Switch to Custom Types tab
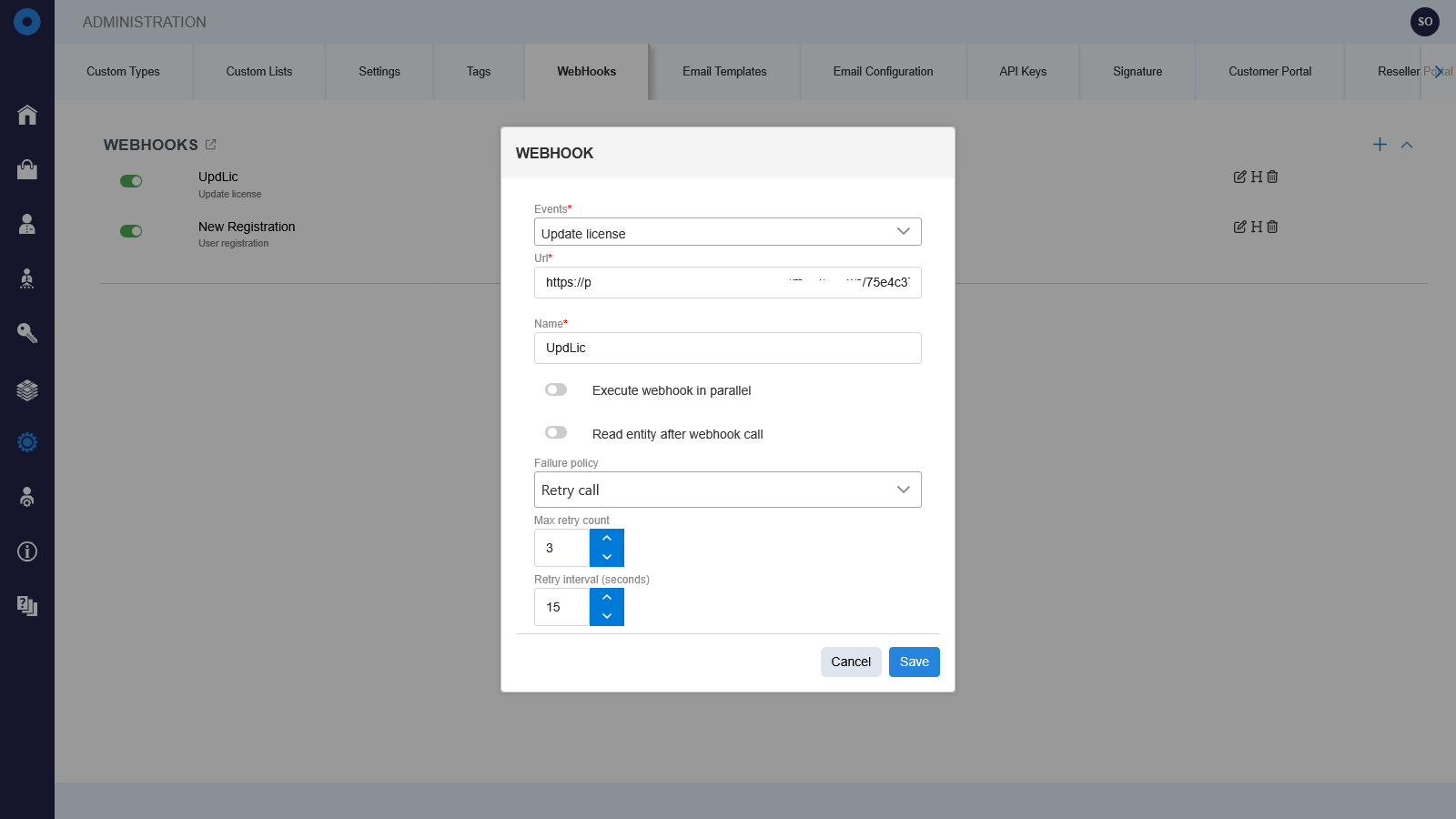Screen dimensions: 1456x819 (123, 71)
